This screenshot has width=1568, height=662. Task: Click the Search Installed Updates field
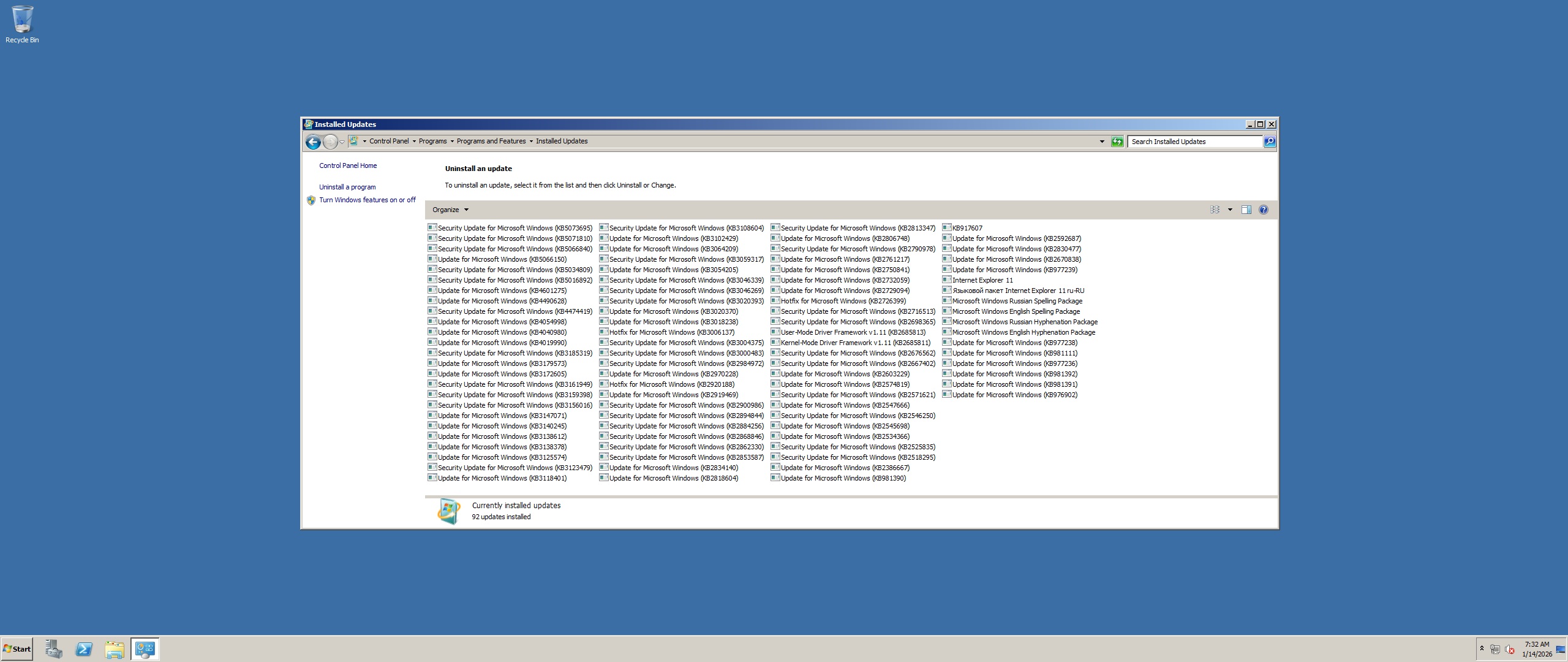[x=1194, y=142]
